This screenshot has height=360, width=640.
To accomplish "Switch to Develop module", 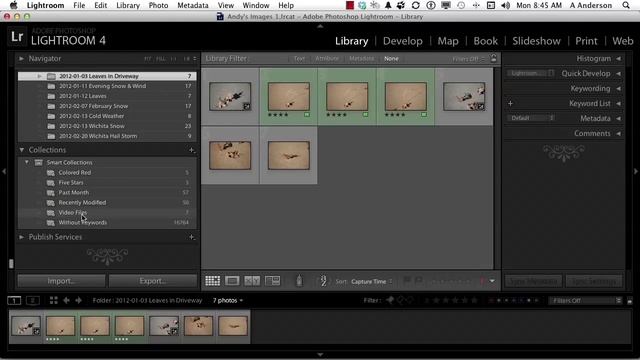I will tap(402, 41).
